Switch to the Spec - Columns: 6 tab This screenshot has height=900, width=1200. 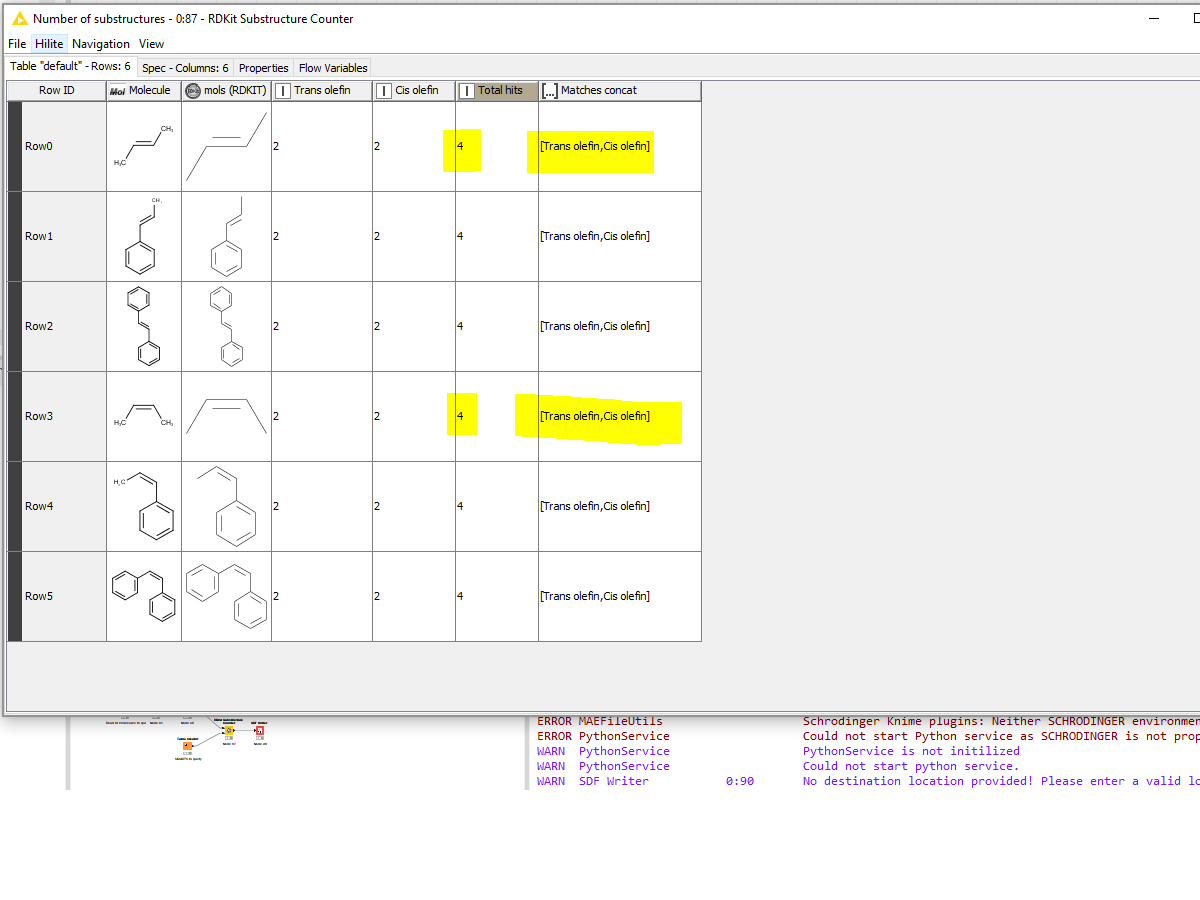185,68
